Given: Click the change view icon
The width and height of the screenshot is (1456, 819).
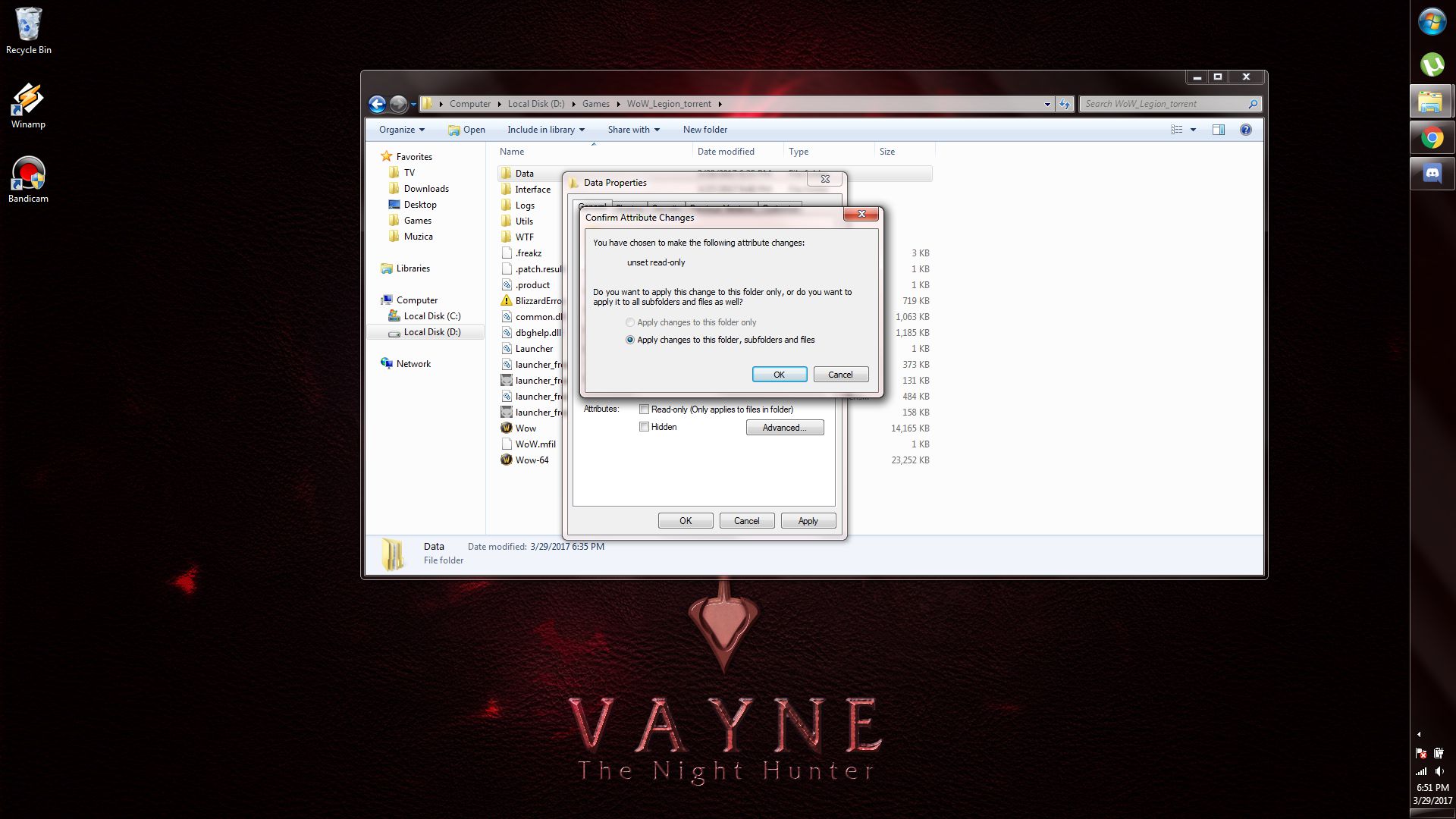Looking at the screenshot, I should point(1177,130).
